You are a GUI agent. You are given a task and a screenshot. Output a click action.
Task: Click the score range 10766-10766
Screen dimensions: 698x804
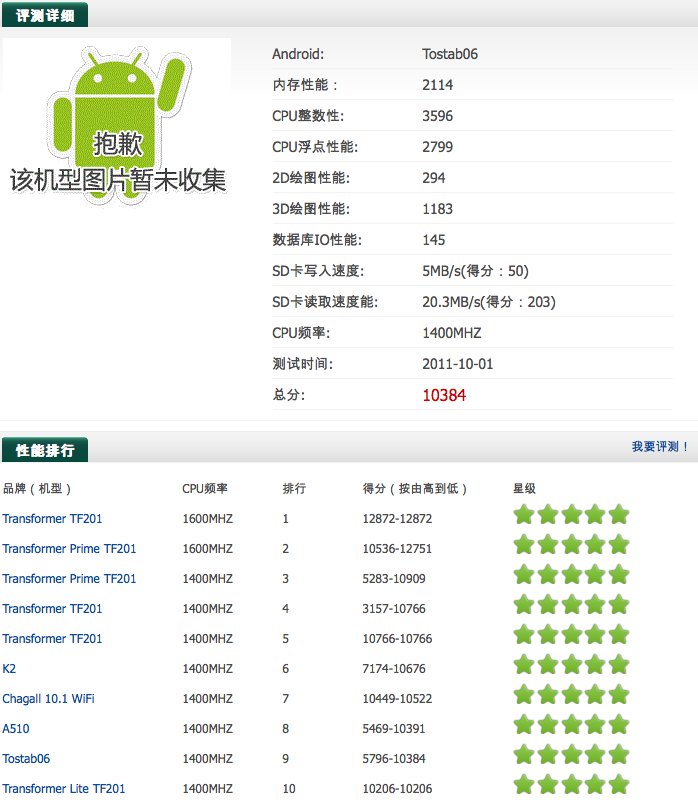[397, 639]
